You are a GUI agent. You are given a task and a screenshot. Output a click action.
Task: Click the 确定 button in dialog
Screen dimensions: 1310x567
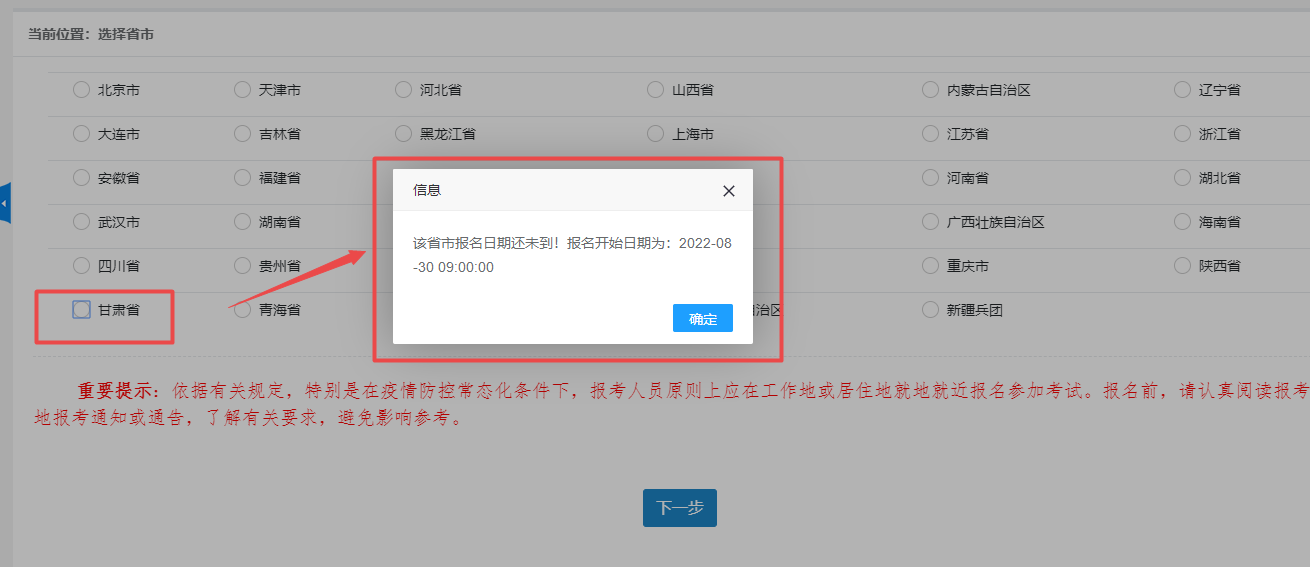(x=702, y=319)
